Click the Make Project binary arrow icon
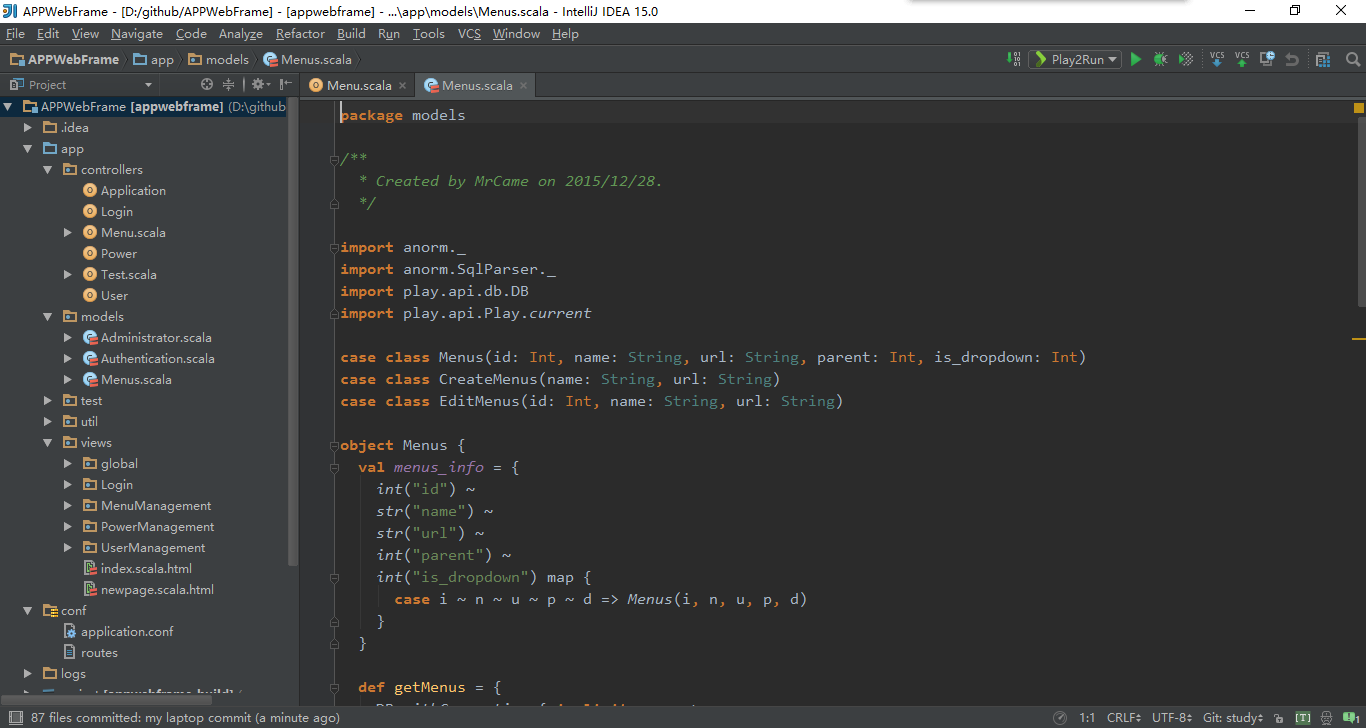Viewport: 1366px width, 728px height. click(1015, 60)
